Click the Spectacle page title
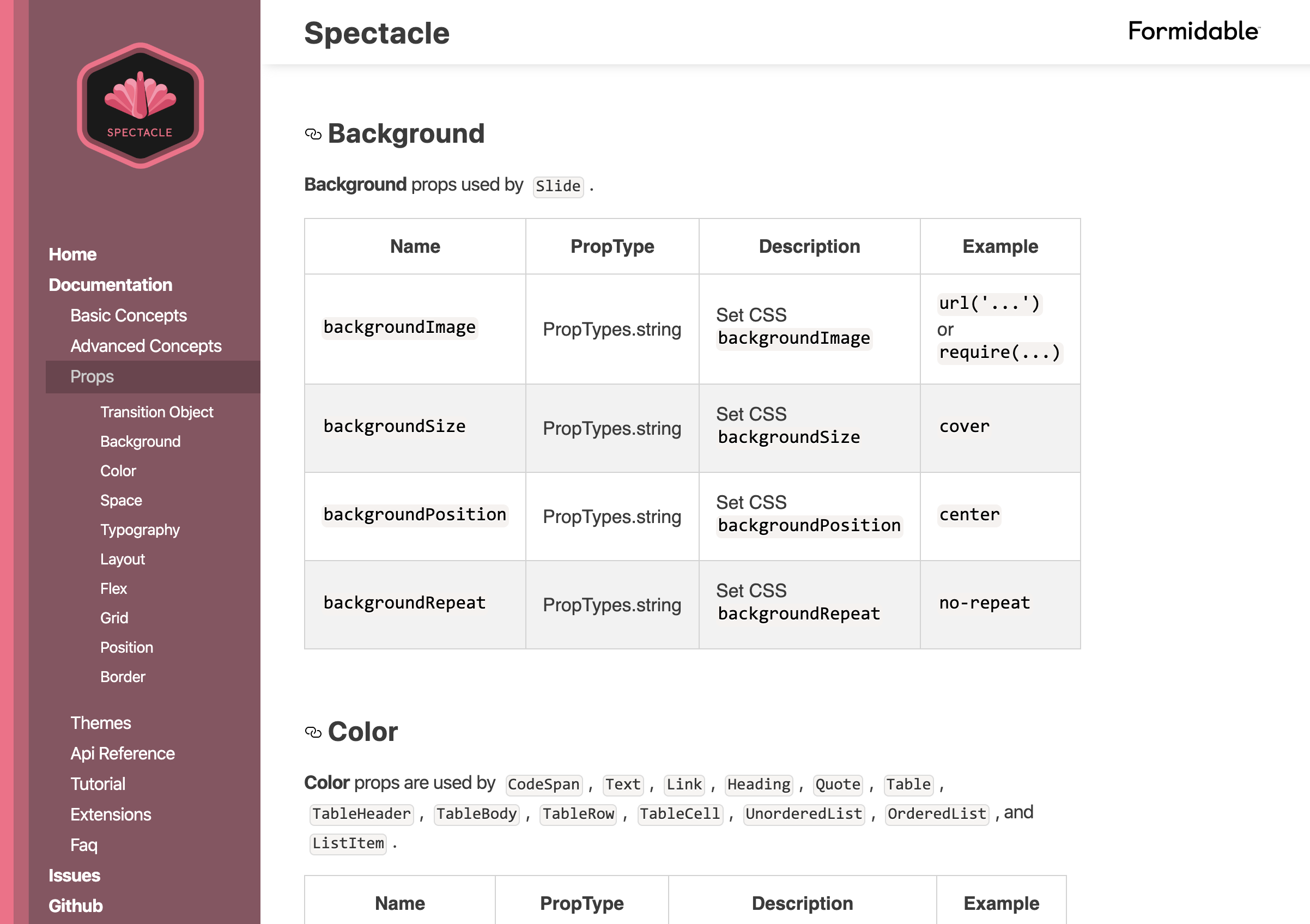Image resolution: width=1310 pixels, height=924 pixels. click(377, 33)
